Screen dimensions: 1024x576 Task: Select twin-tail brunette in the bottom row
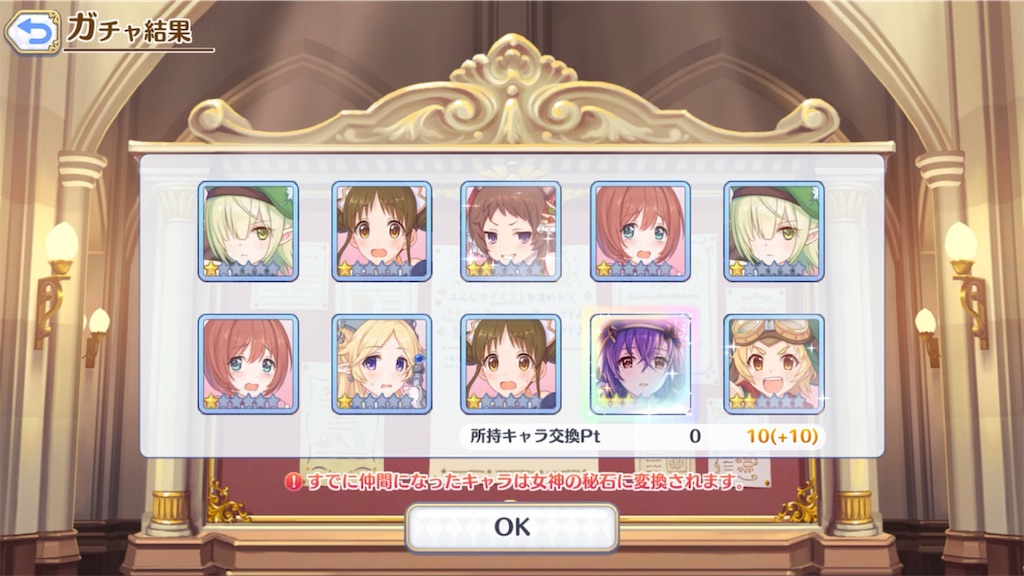click(x=511, y=364)
